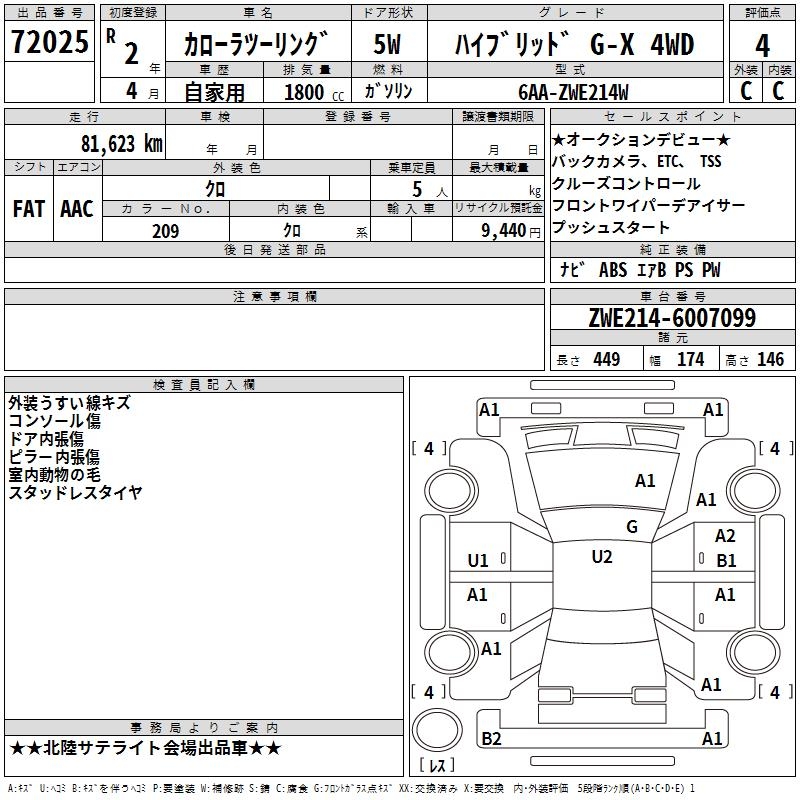Click the line フロントワイパーデアイサー
The height and width of the screenshot is (800, 800).
(648, 205)
